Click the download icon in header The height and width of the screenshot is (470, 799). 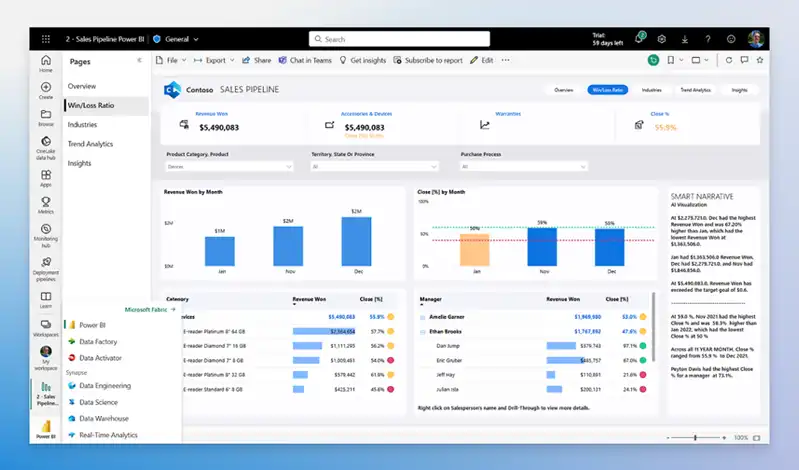(684, 39)
